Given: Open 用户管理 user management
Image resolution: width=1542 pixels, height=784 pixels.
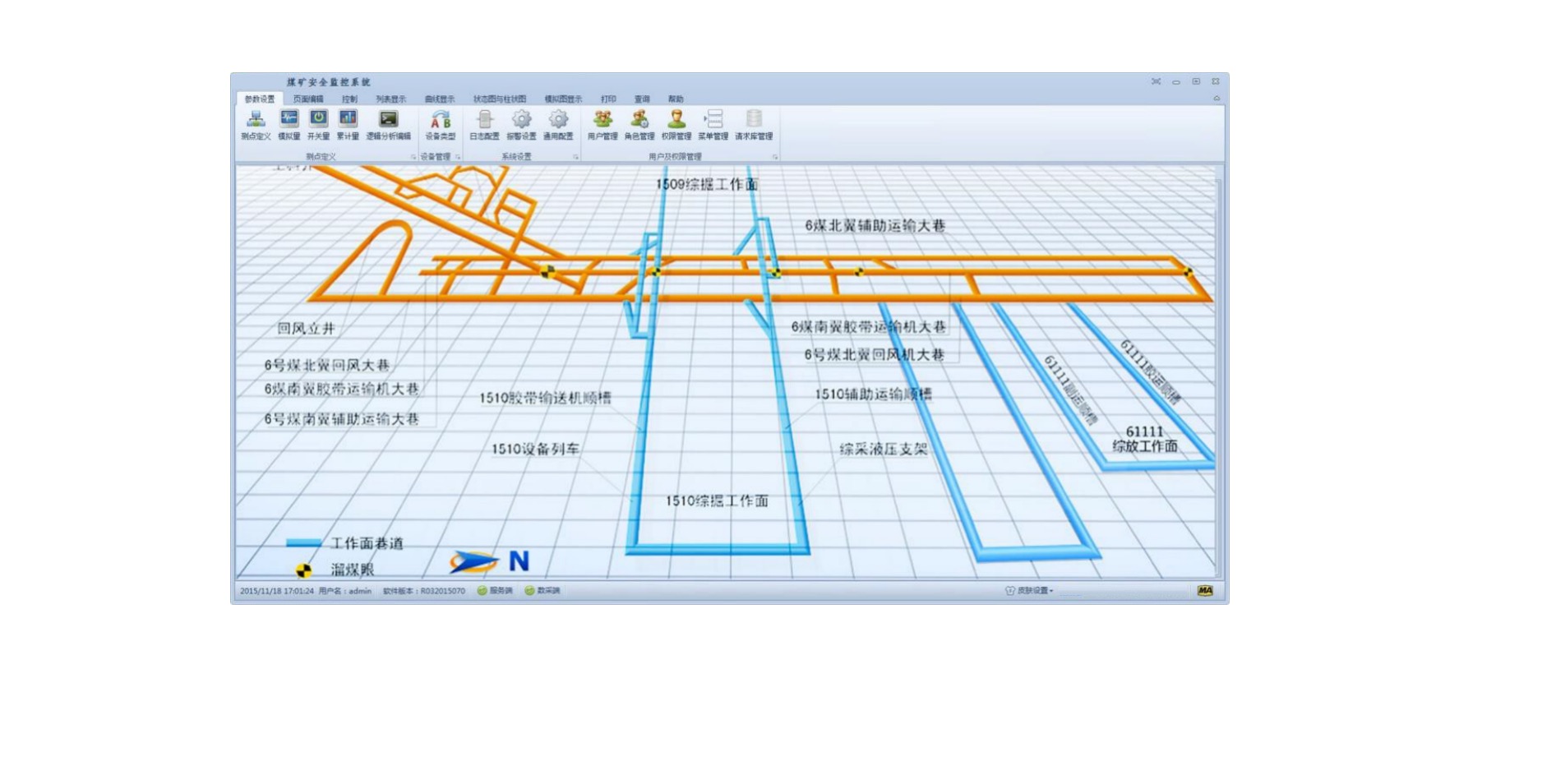Looking at the screenshot, I should pos(602,125).
